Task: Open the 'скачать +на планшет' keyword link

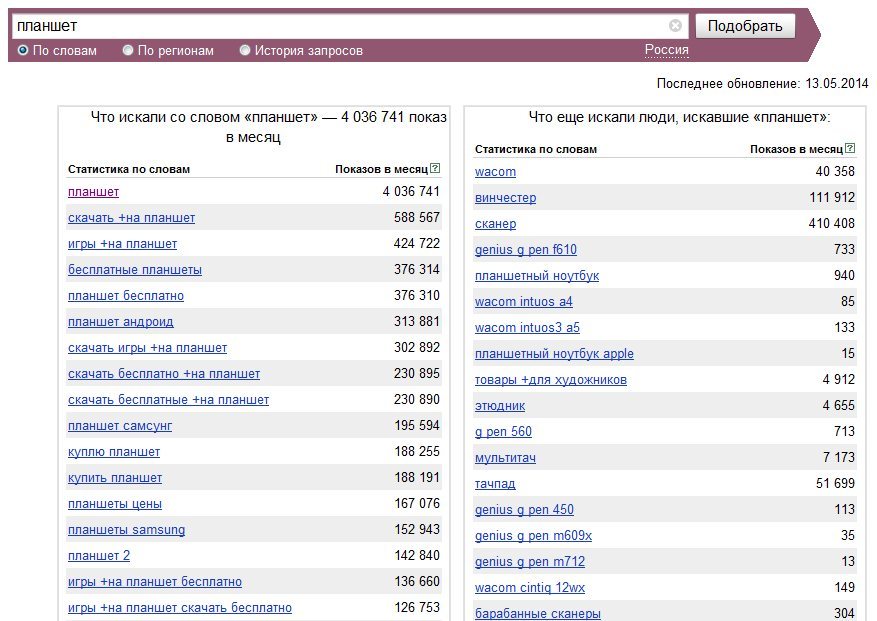Action: point(131,218)
